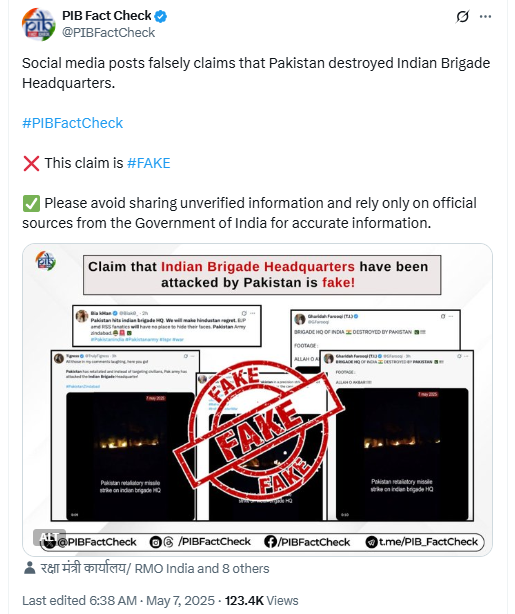
Task: Show the ALT image description badge
Action: [49, 537]
